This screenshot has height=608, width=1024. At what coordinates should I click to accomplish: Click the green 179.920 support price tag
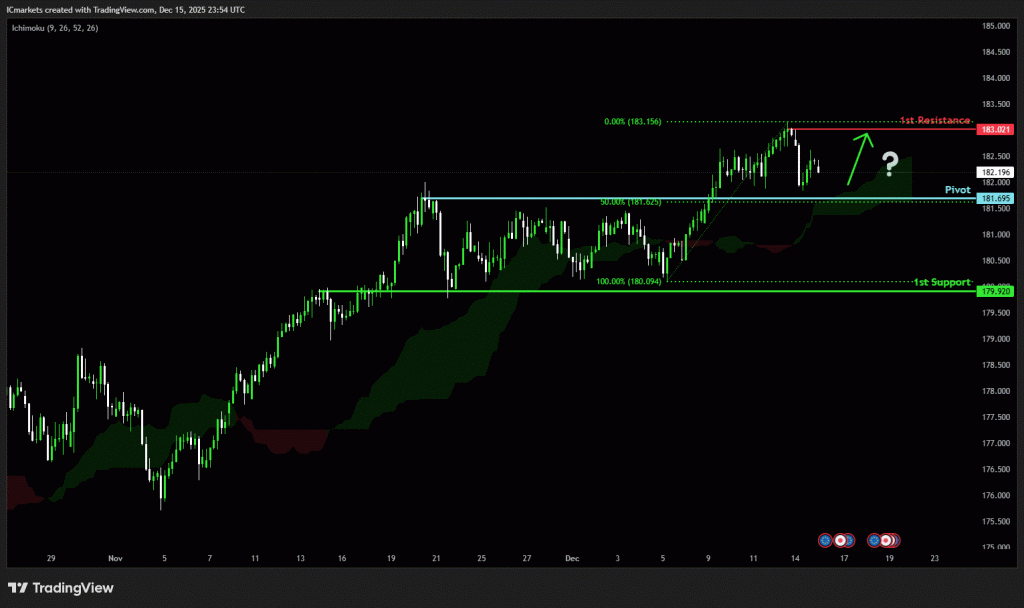[x=994, y=291]
